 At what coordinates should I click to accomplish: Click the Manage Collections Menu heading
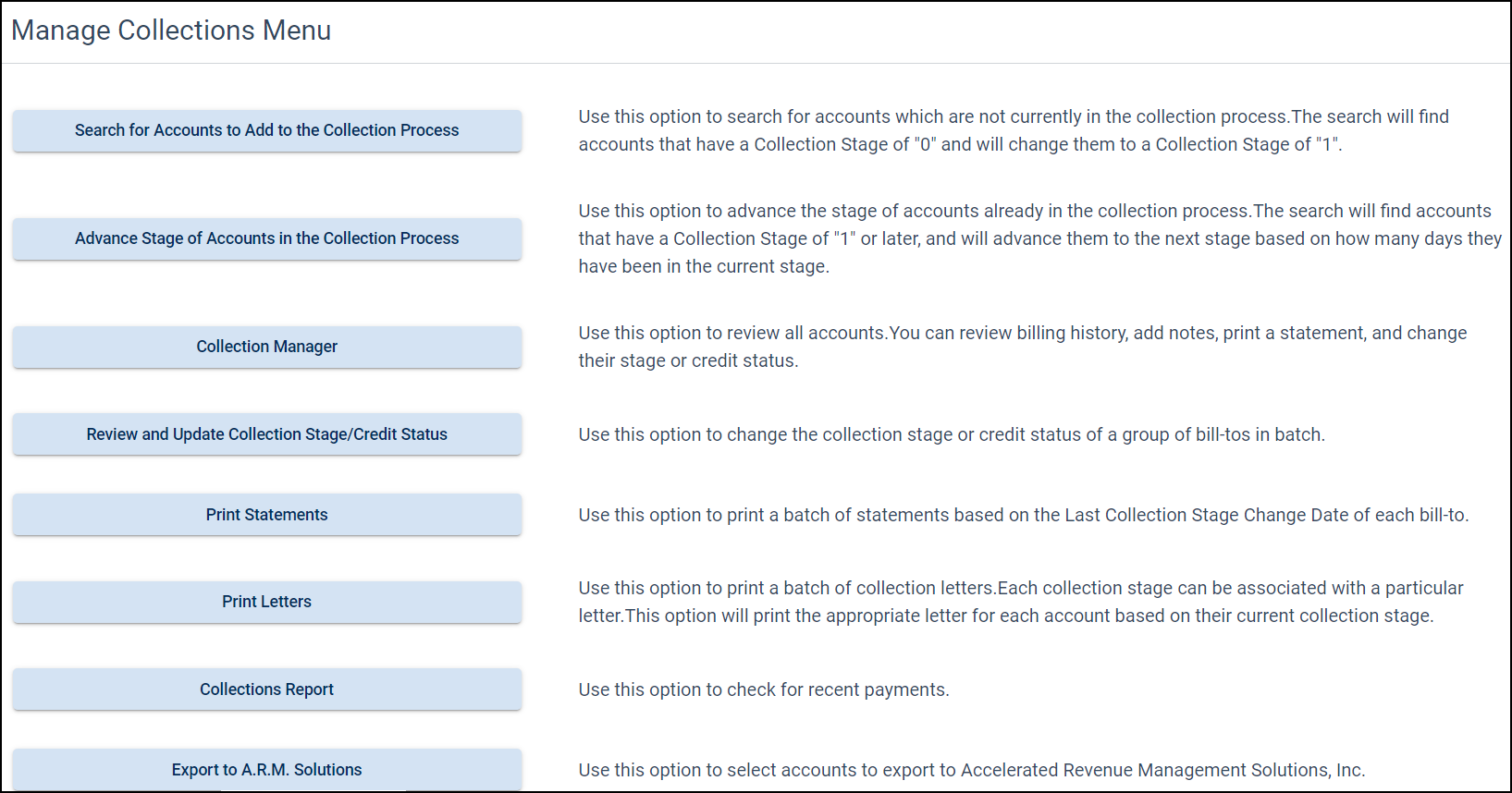pyautogui.click(x=171, y=30)
